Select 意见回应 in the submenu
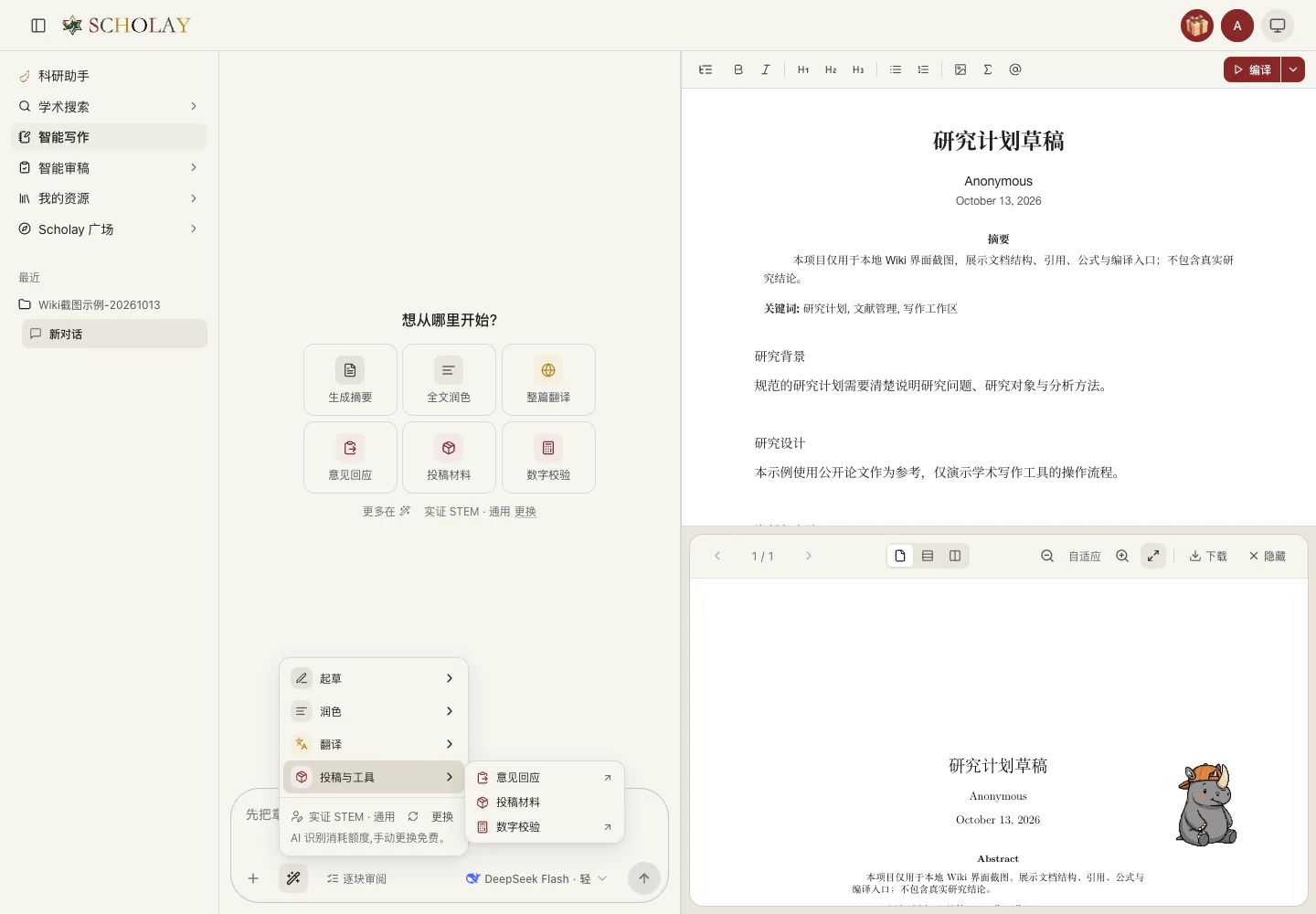Screen dimensions: 1316x914 pyautogui.click(x=545, y=778)
